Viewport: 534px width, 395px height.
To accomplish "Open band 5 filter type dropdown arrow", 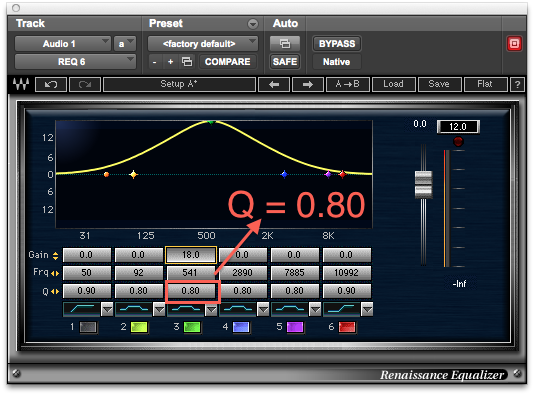I will [x=315, y=309].
